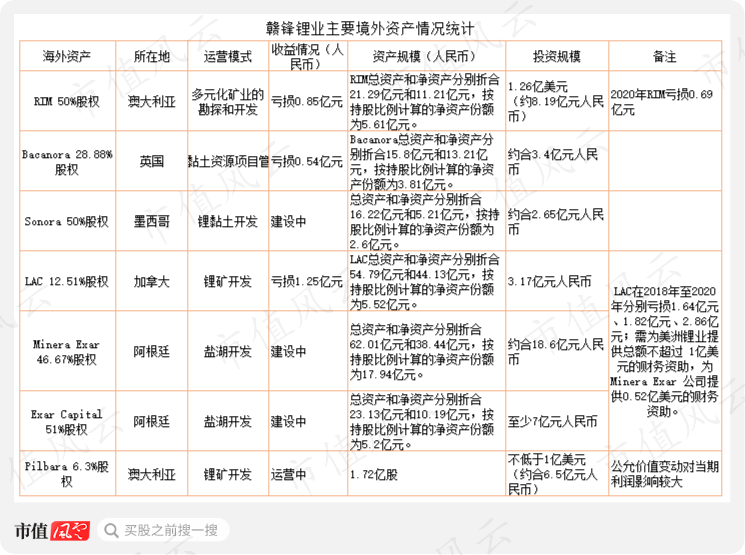Click the table title 赣锋锂业主要境外资产情况统计
Image resolution: width=745 pixels, height=555 pixels.
click(x=370, y=29)
